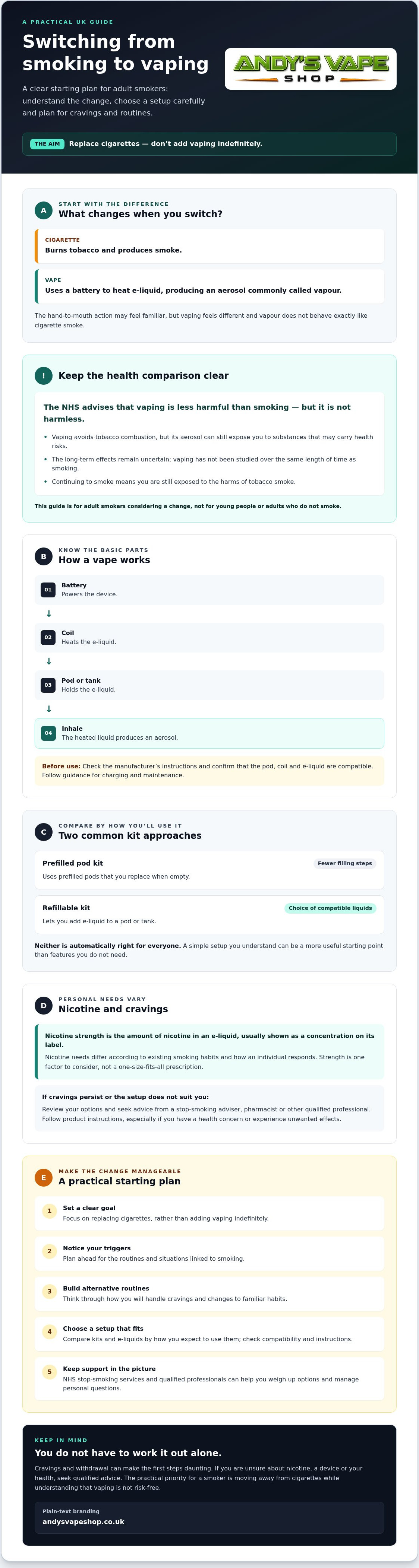
Task: Click the green 04 Inhale step badge
Action: 48,733
